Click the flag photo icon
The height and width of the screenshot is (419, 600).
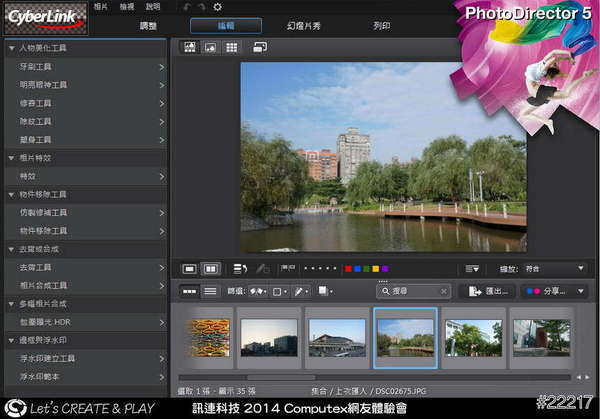click(288, 269)
